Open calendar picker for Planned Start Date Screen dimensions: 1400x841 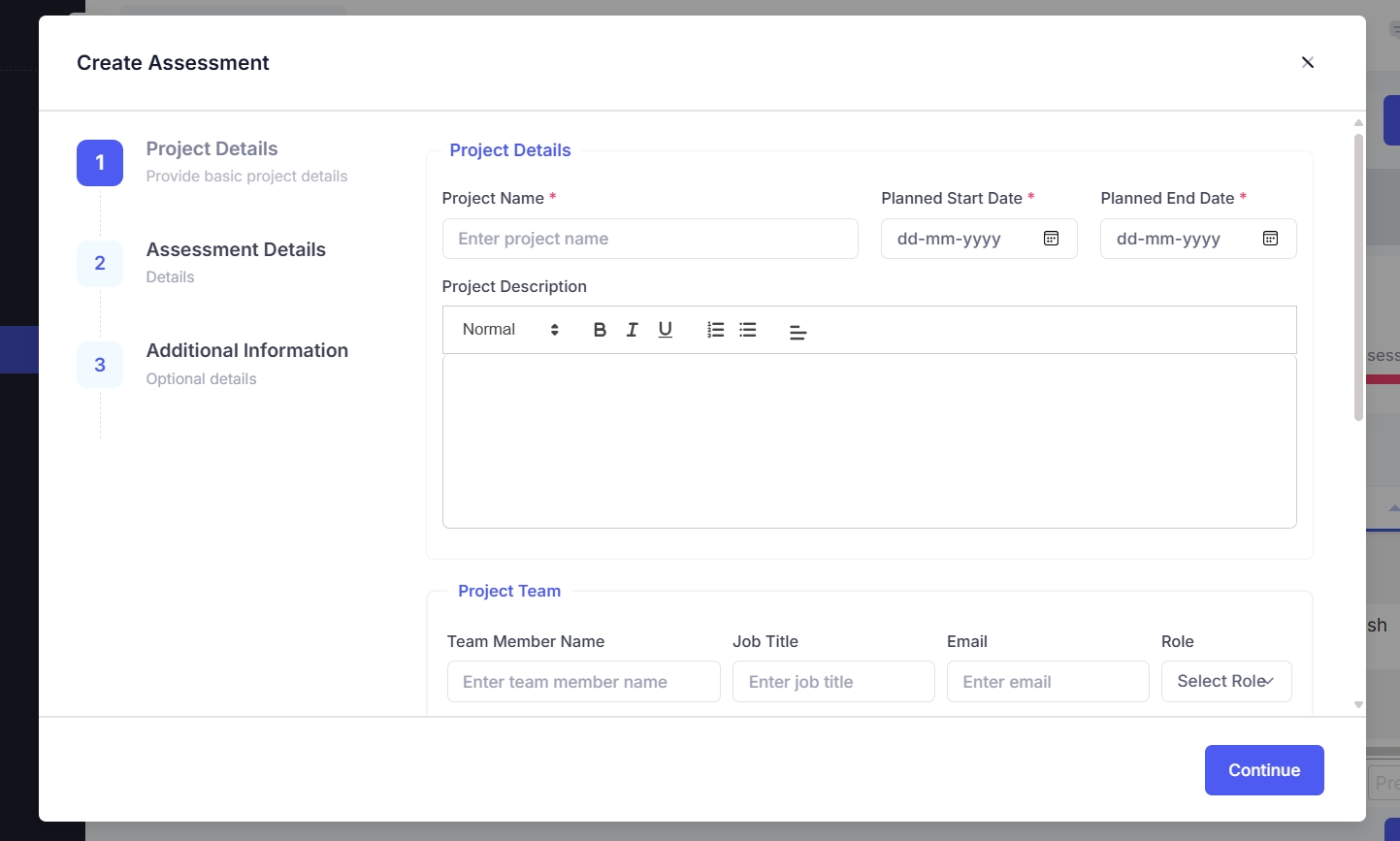pos(1051,239)
